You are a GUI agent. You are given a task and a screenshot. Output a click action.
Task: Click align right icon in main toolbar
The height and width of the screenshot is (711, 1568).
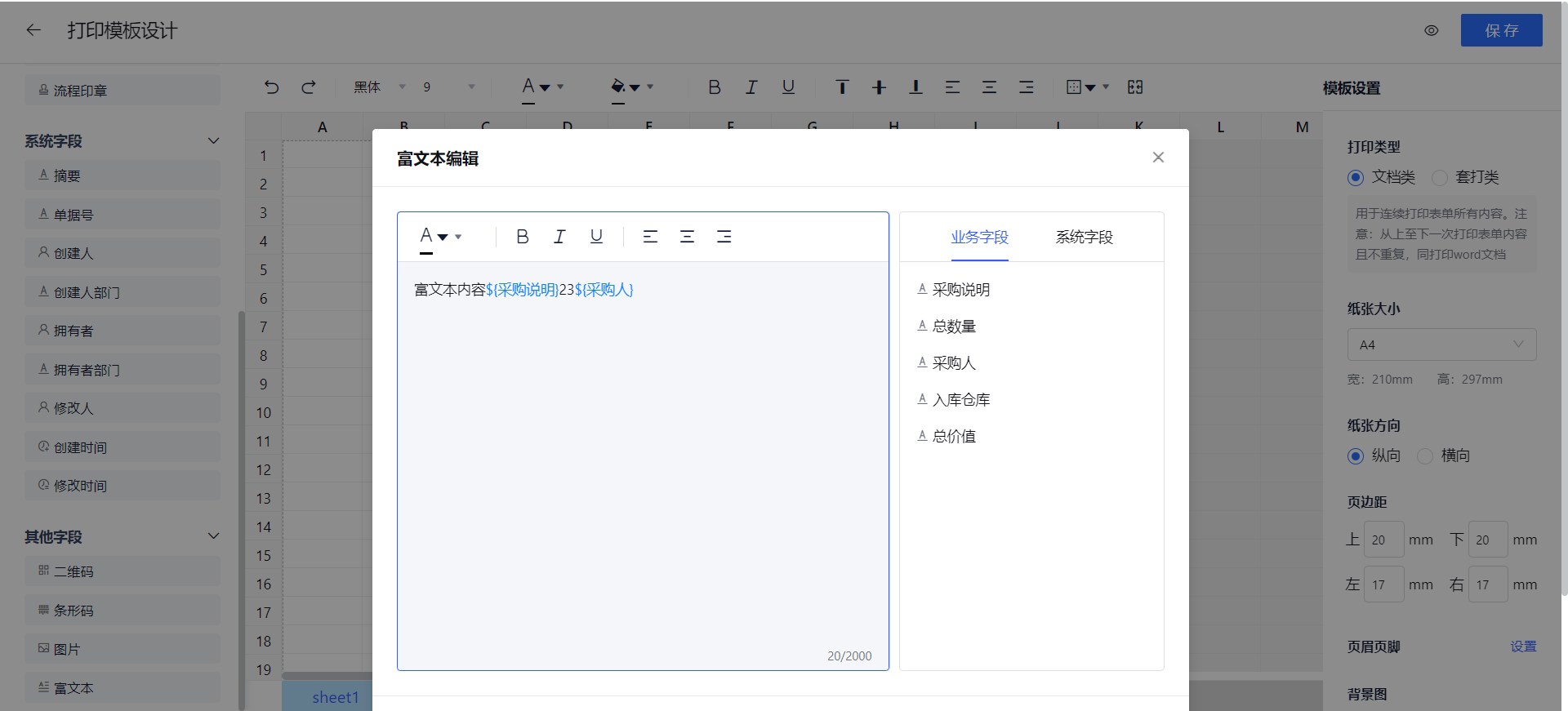click(x=1027, y=87)
